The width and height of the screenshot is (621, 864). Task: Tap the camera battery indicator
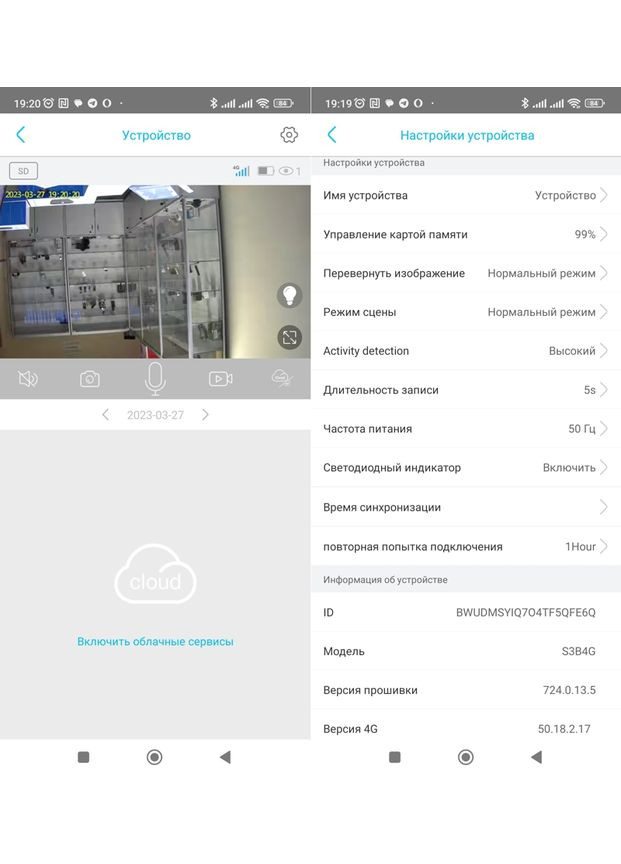[x=266, y=171]
